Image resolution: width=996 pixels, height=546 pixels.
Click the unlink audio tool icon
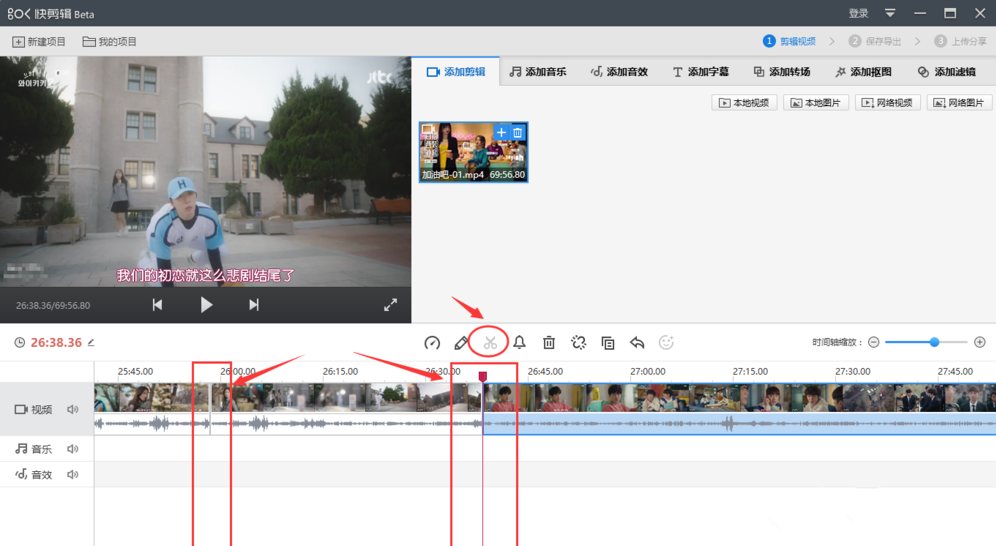coord(578,343)
